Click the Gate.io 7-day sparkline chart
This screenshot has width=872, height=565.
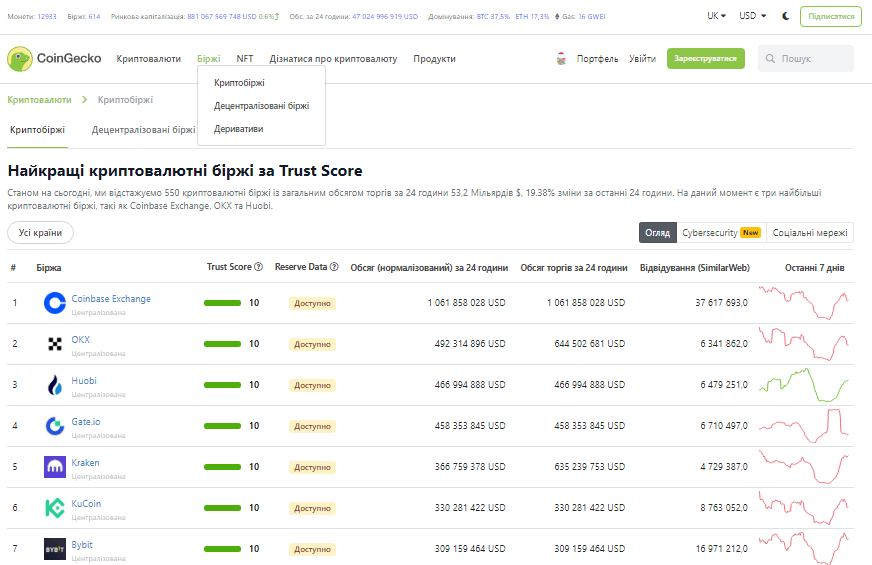pos(804,426)
